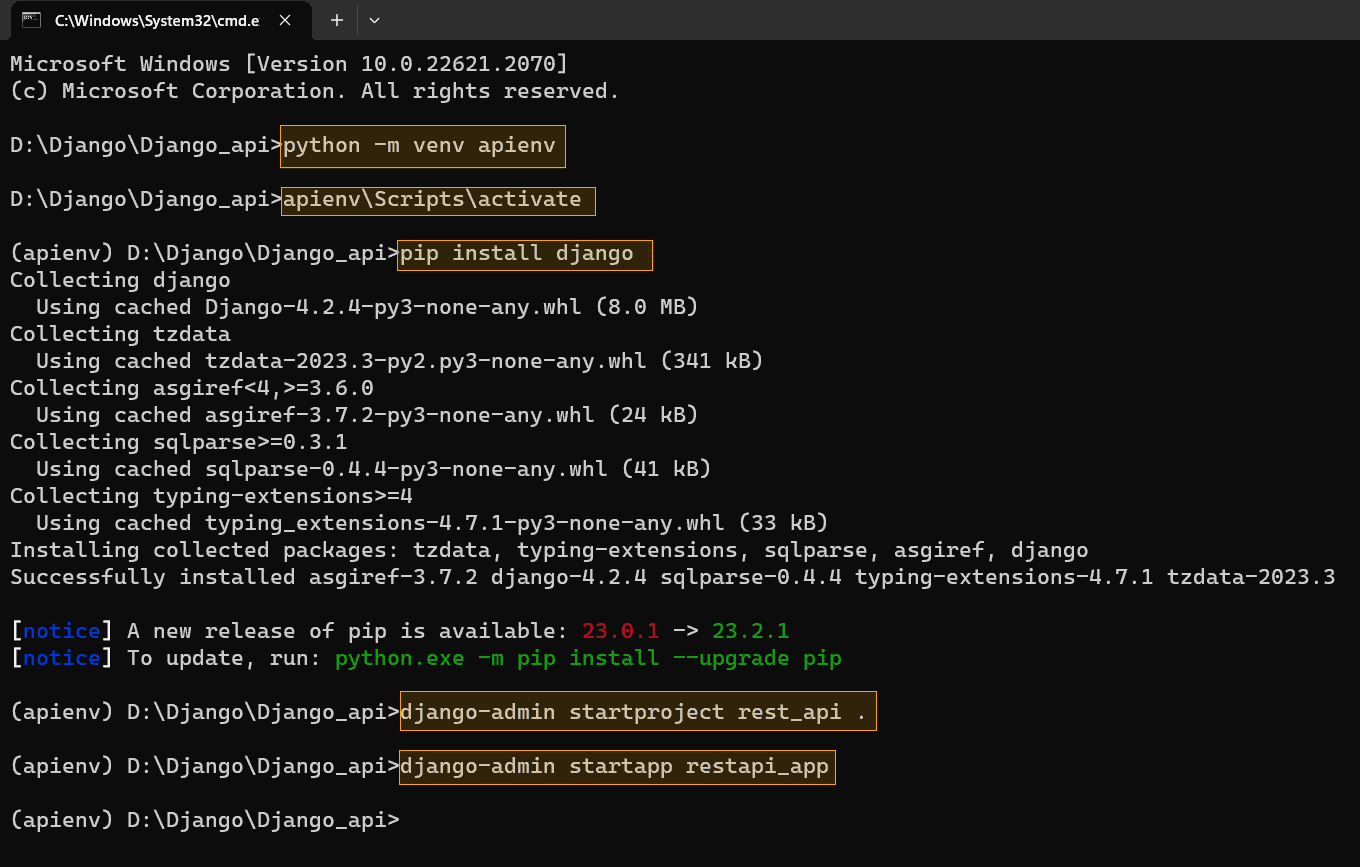Click the red pip version 23.0.1
This screenshot has height=867, width=1360.
click(x=621, y=631)
